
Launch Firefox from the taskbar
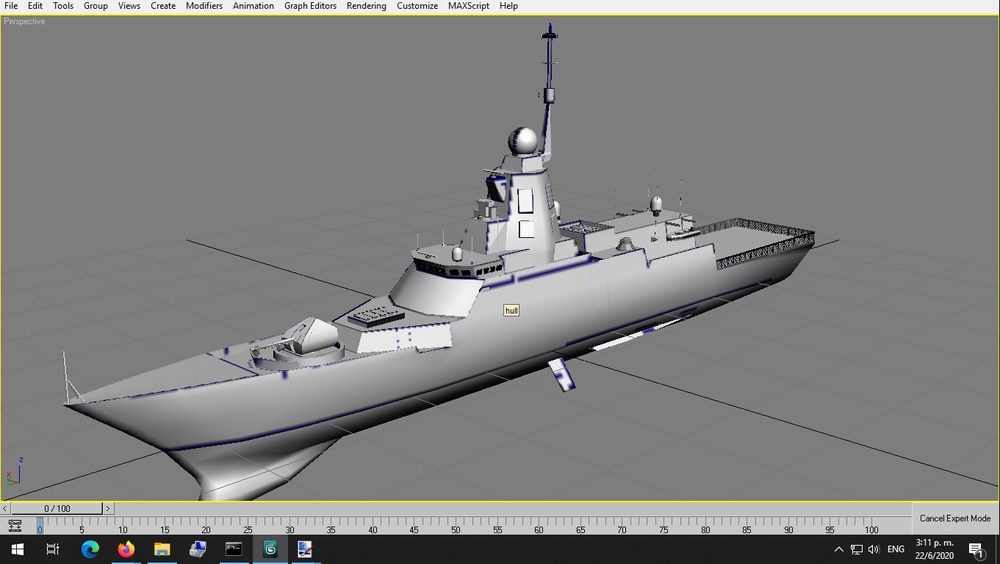point(126,549)
